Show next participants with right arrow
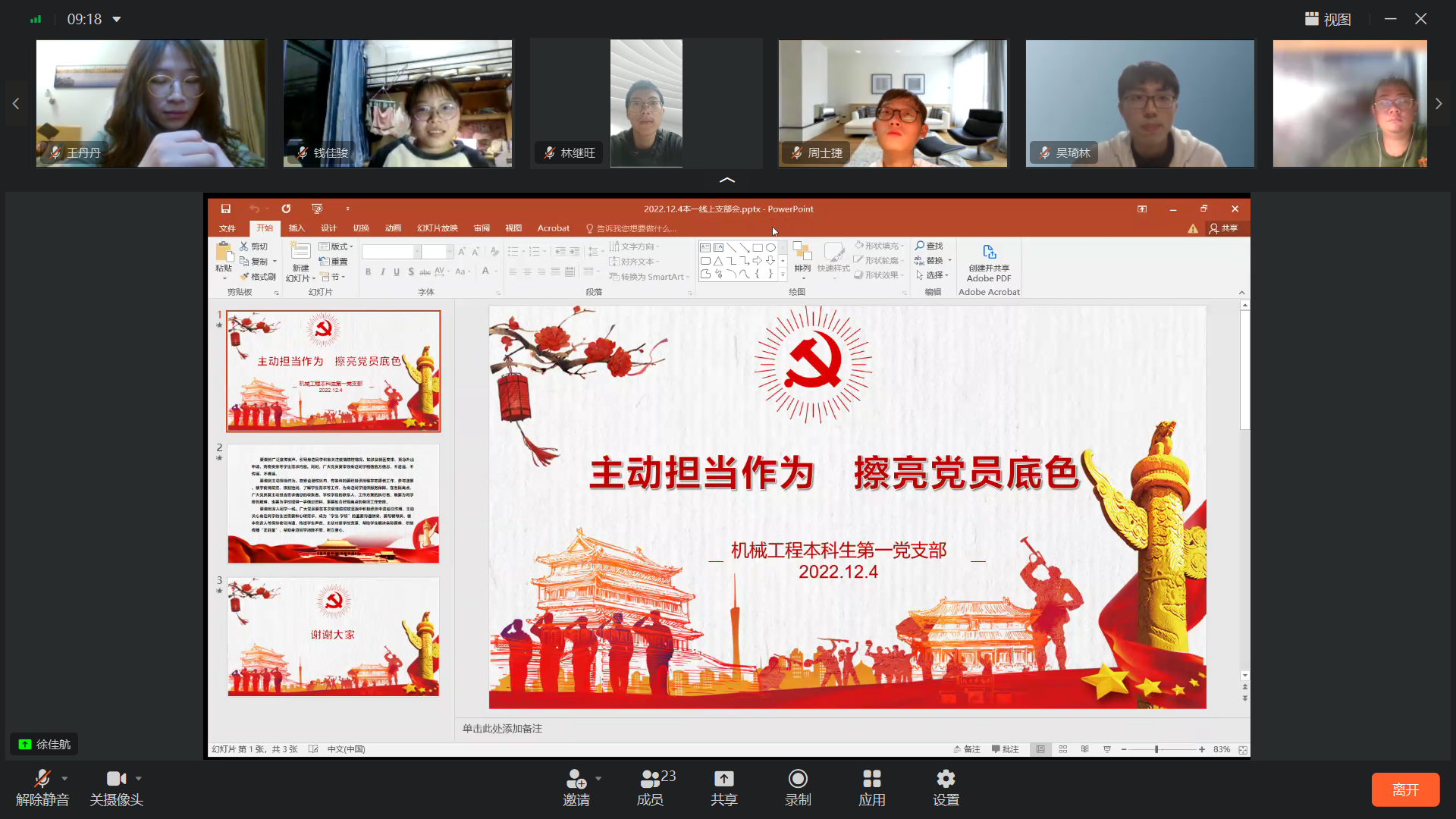The height and width of the screenshot is (819, 1456). 1438,103
